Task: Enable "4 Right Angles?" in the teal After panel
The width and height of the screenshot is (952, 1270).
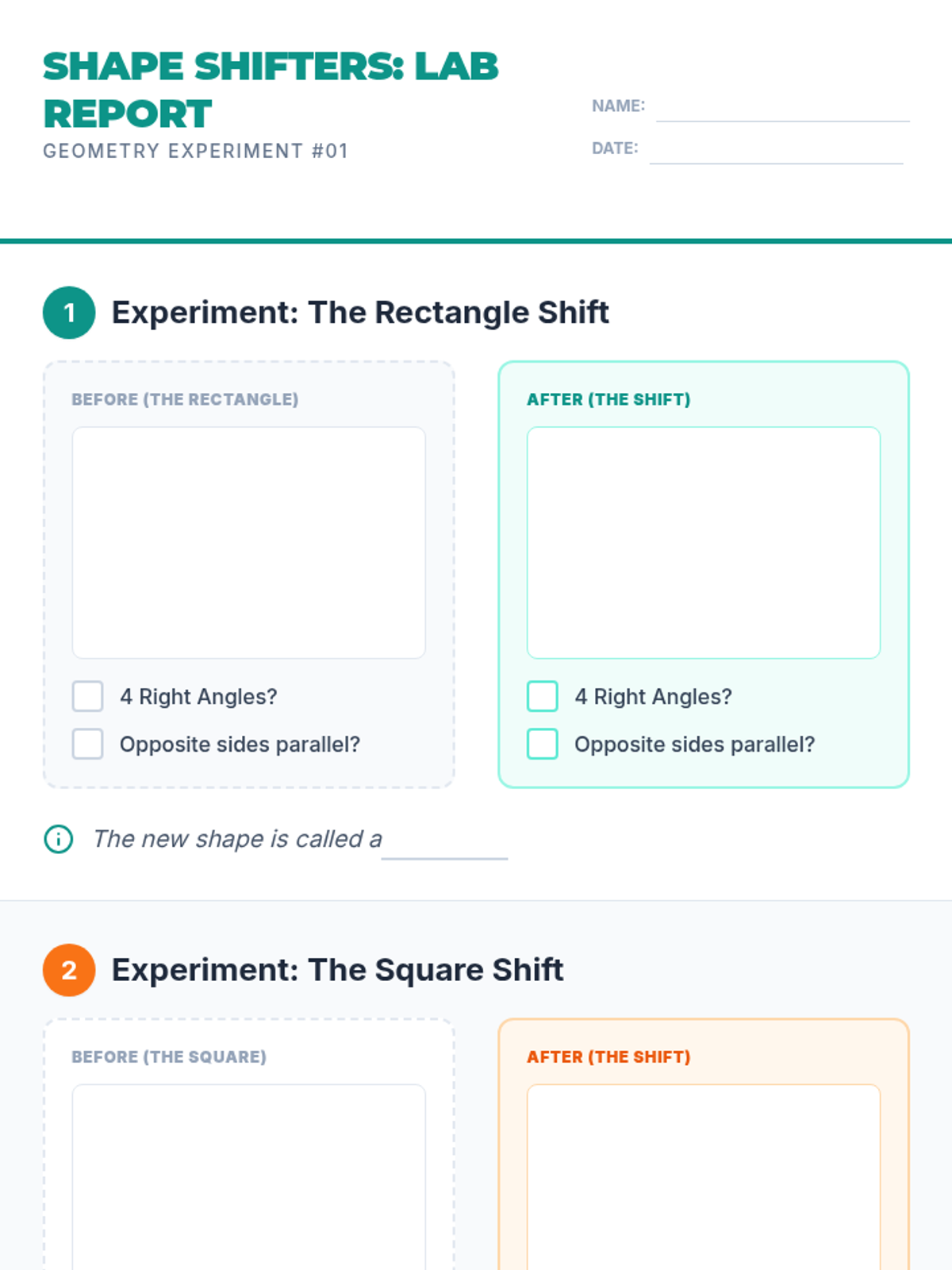Action: 543,696
